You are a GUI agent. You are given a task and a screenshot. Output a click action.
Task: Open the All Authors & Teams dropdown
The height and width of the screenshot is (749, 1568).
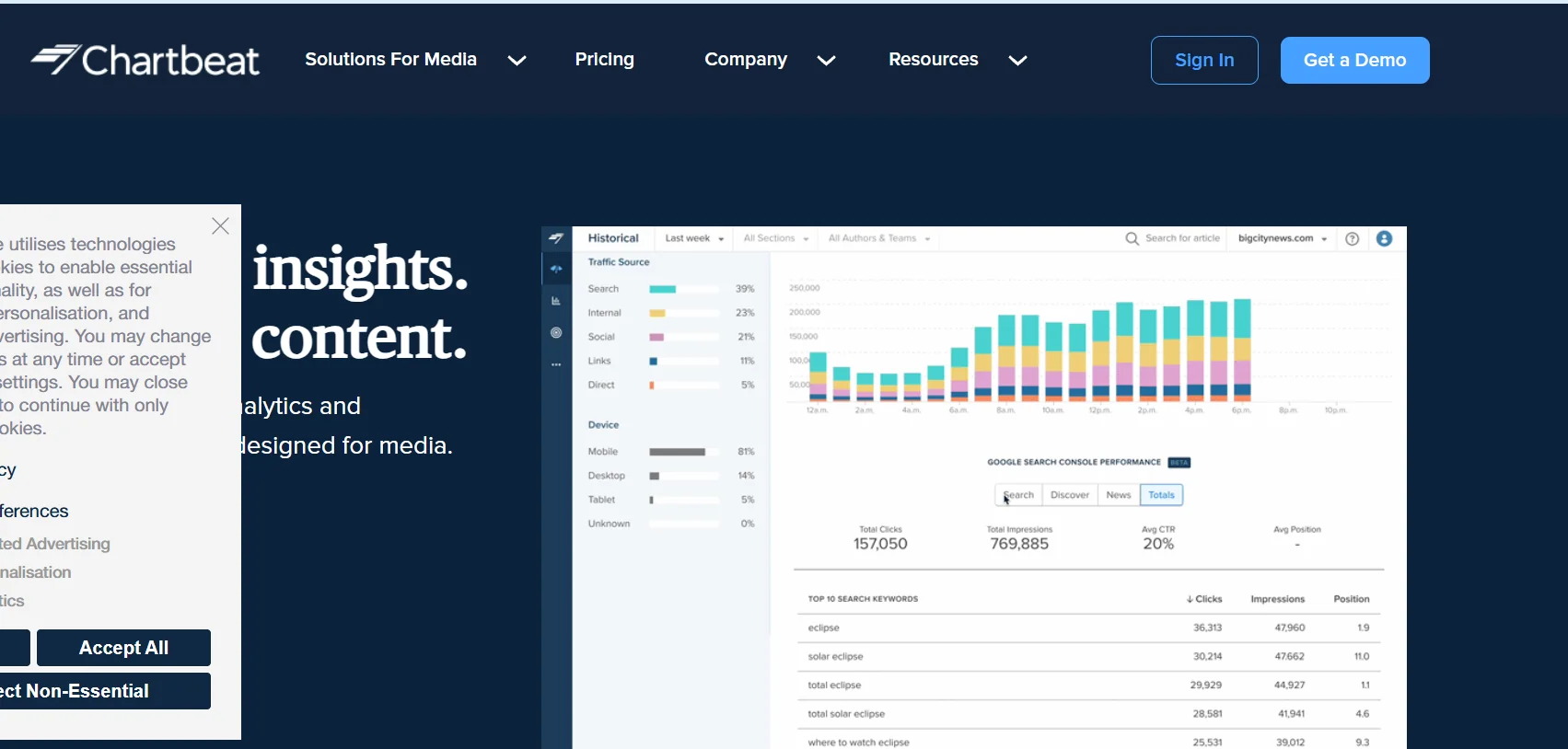click(879, 238)
